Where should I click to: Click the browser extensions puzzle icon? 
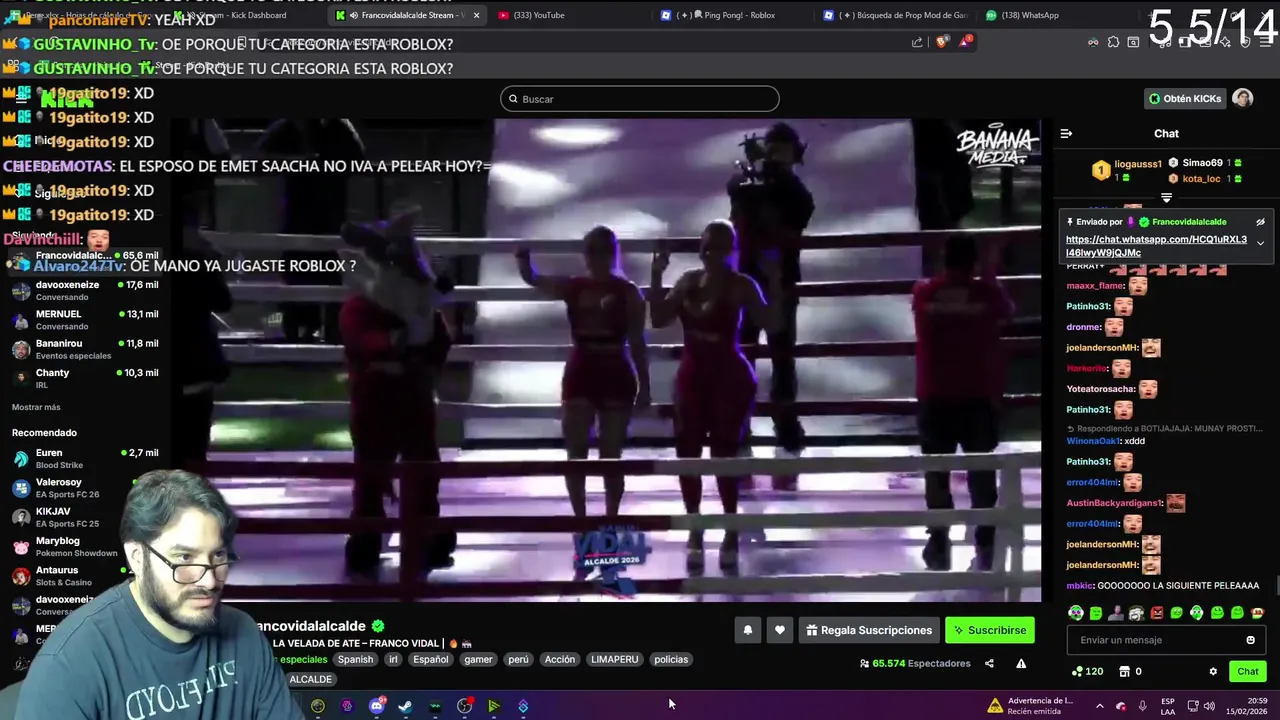click(x=1113, y=42)
